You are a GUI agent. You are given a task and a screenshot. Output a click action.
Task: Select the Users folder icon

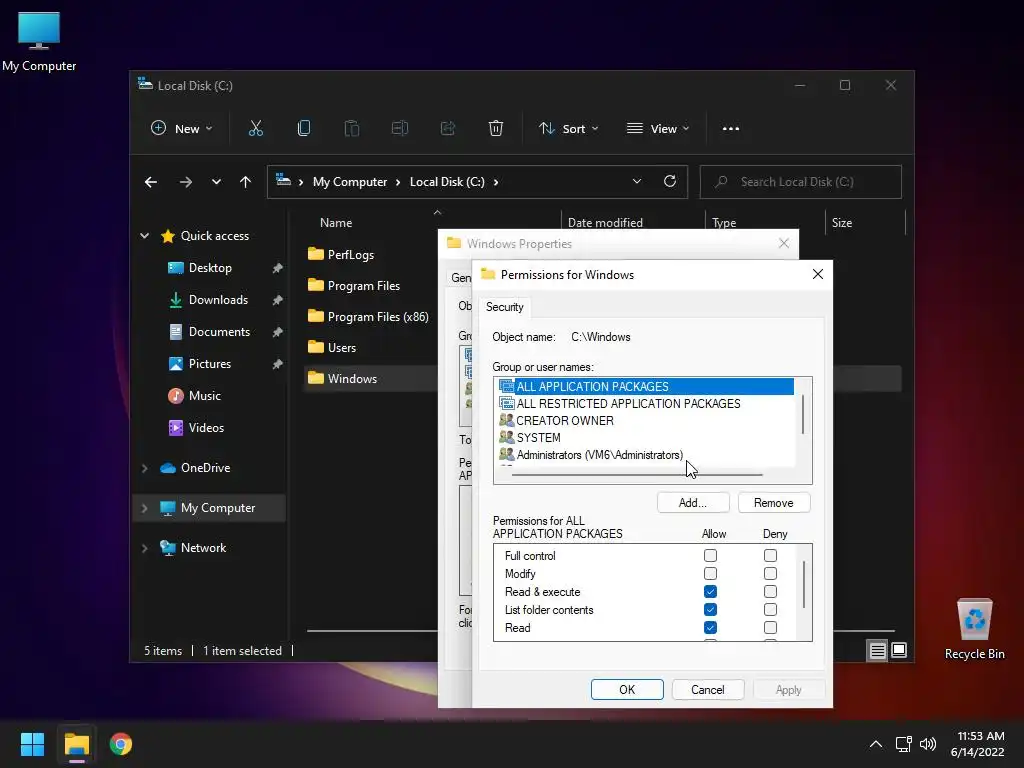point(316,347)
